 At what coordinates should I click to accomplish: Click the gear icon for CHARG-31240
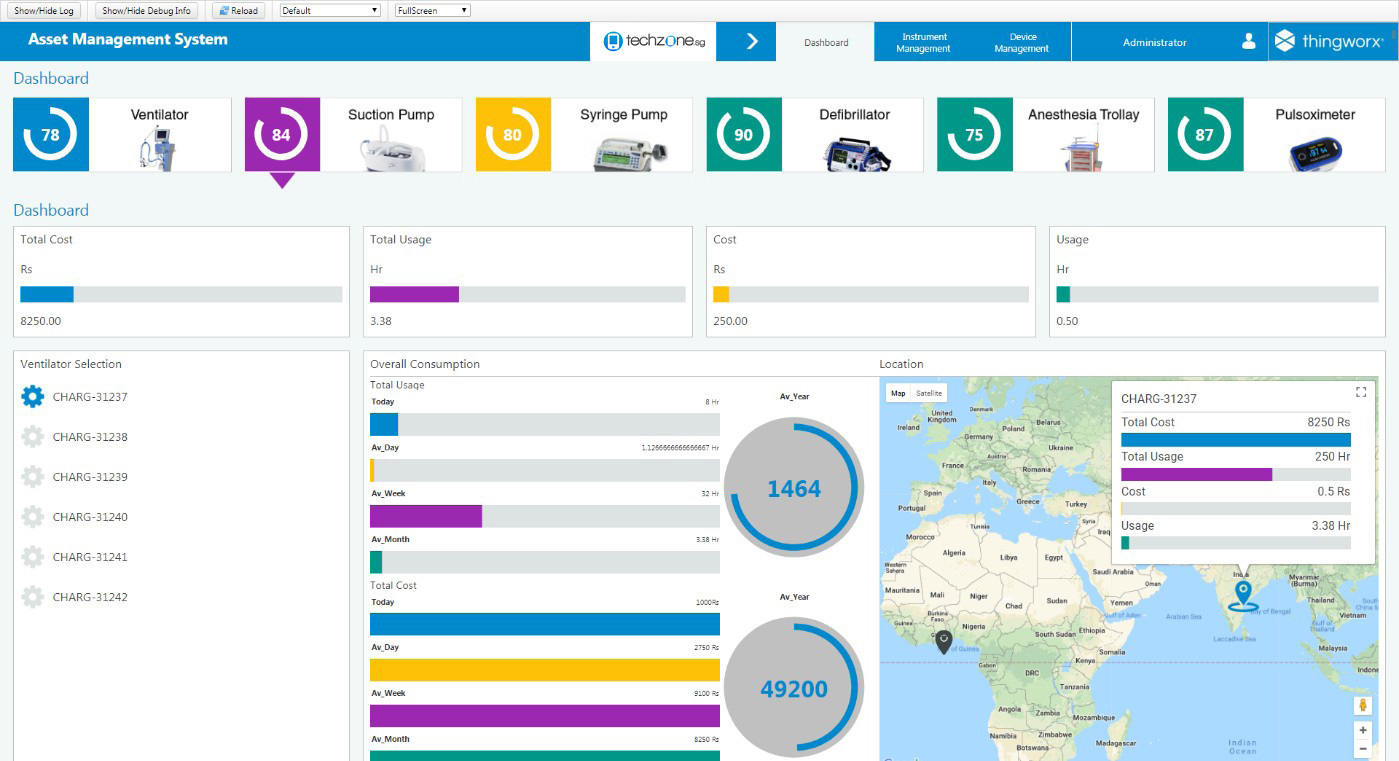pos(33,517)
